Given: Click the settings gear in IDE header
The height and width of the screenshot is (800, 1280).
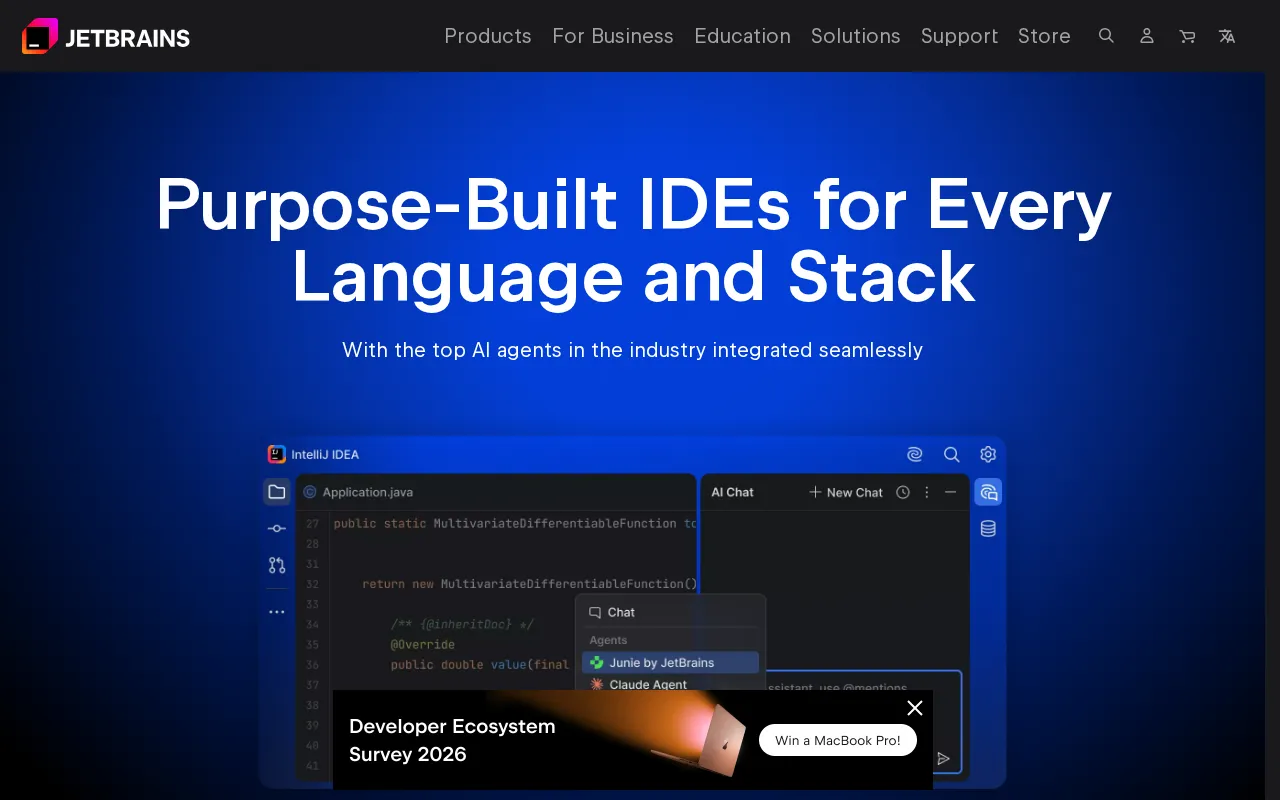Looking at the screenshot, I should click(x=988, y=454).
